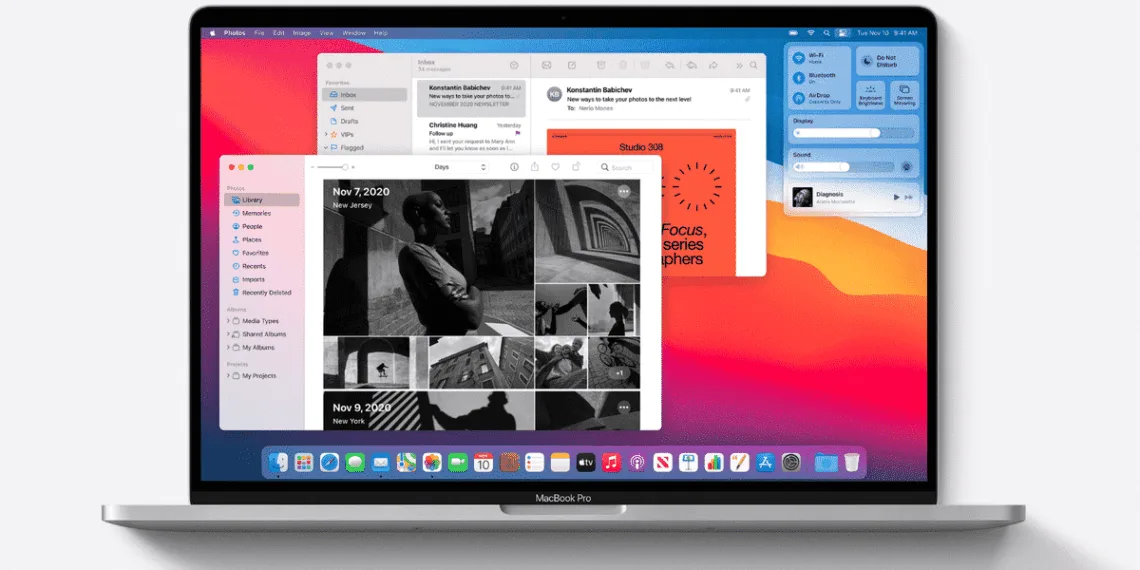Click the Search field in Photos
The width and height of the screenshot is (1140, 570).
pyautogui.click(x=625, y=167)
